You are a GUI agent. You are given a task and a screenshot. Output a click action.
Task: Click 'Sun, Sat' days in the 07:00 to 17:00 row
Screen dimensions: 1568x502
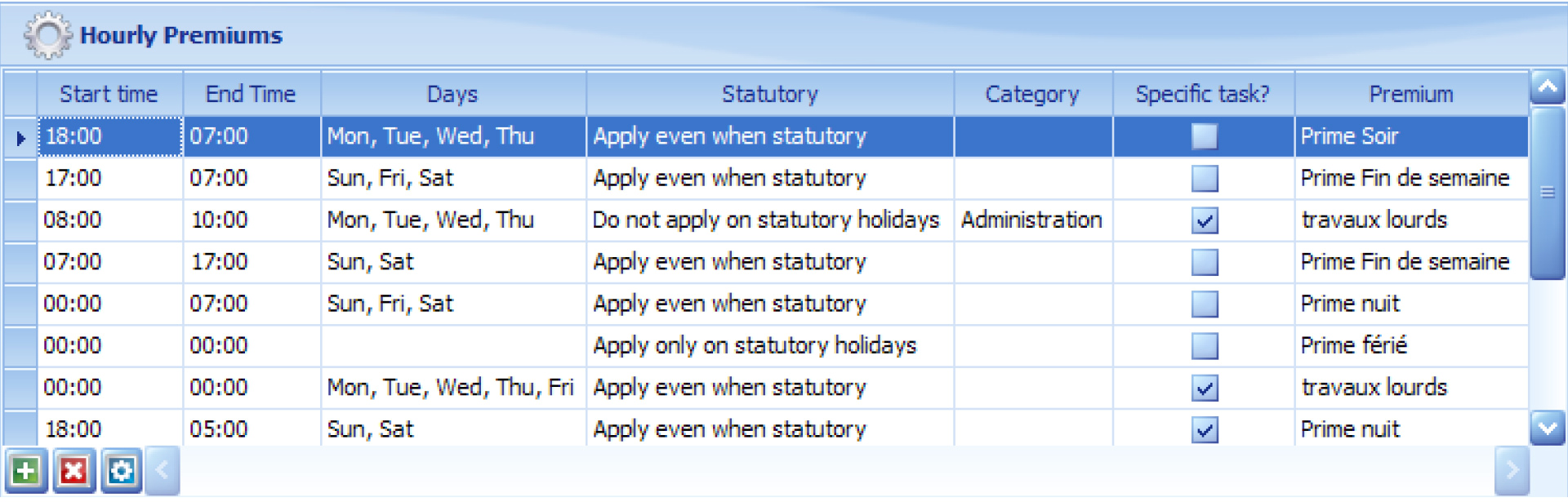tap(453, 262)
